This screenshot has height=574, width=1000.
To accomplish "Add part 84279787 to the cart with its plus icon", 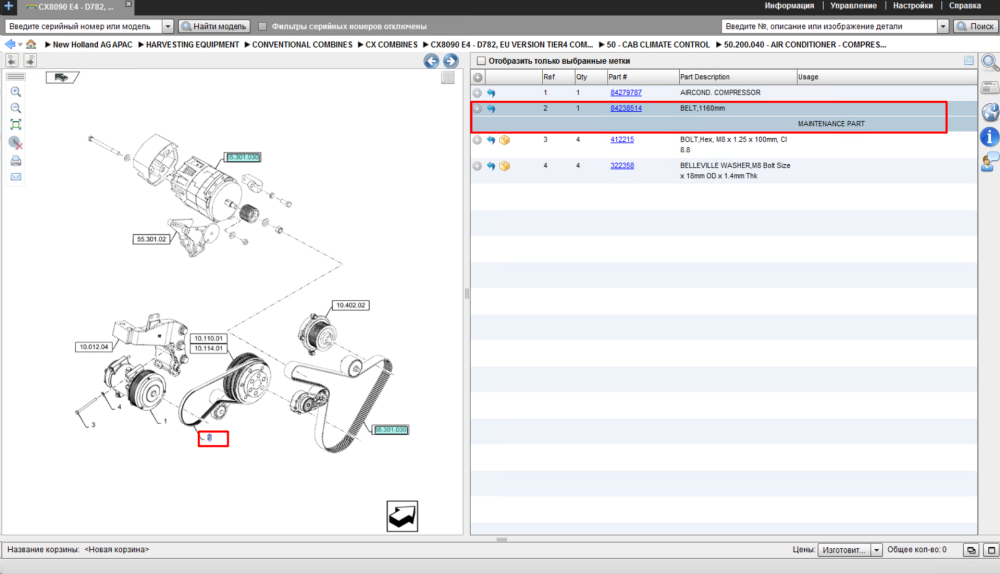I will click(477, 93).
